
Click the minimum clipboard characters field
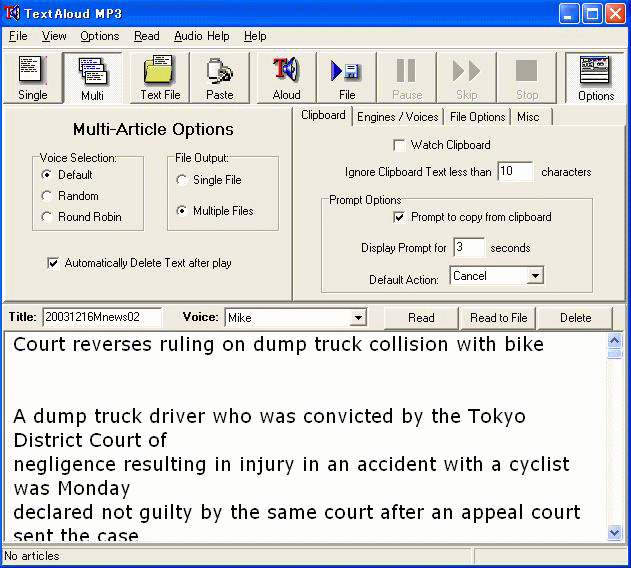515,171
